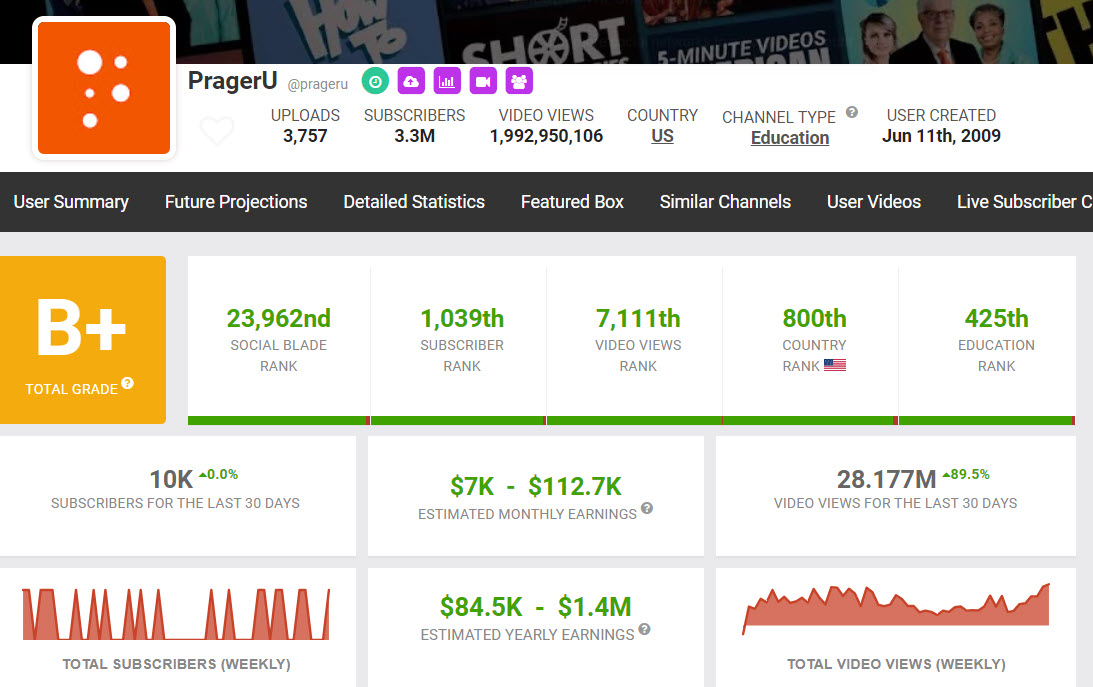The height and width of the screenshot is (687, 1093).
Task: Switch to Future Projections tab
Action: (236, 202)
